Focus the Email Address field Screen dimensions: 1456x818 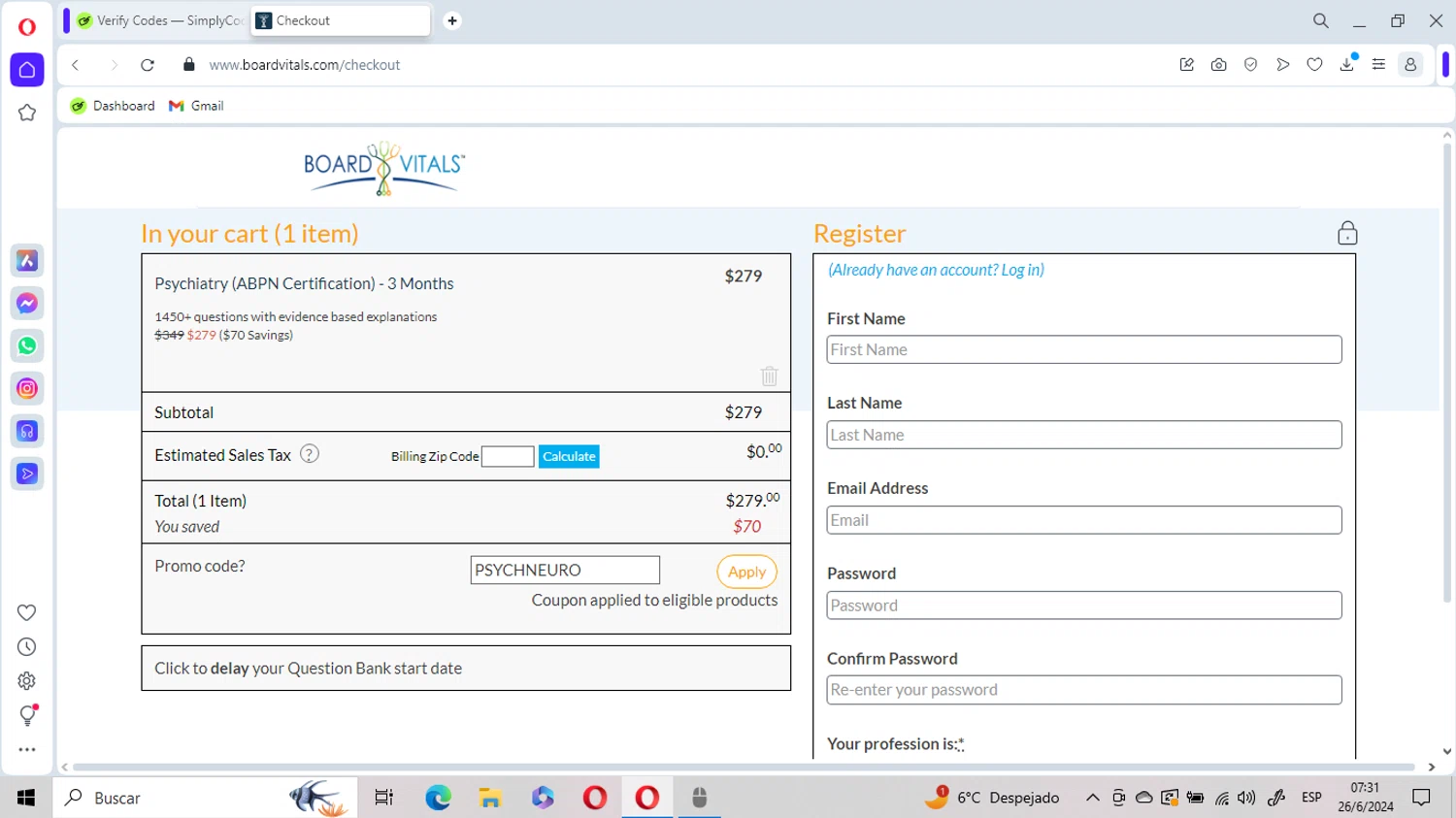pyautogui.click(x=1084, y=520)
